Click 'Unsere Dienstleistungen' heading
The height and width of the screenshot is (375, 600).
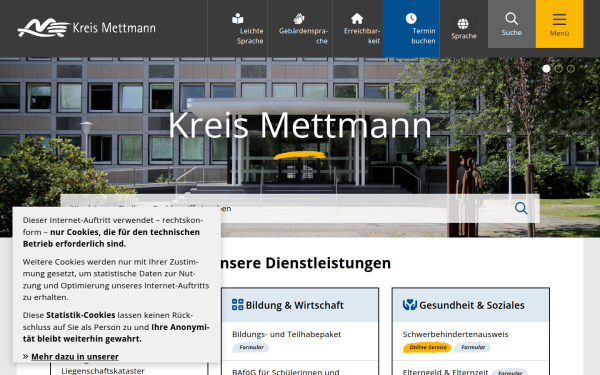[x=305, y=263]
